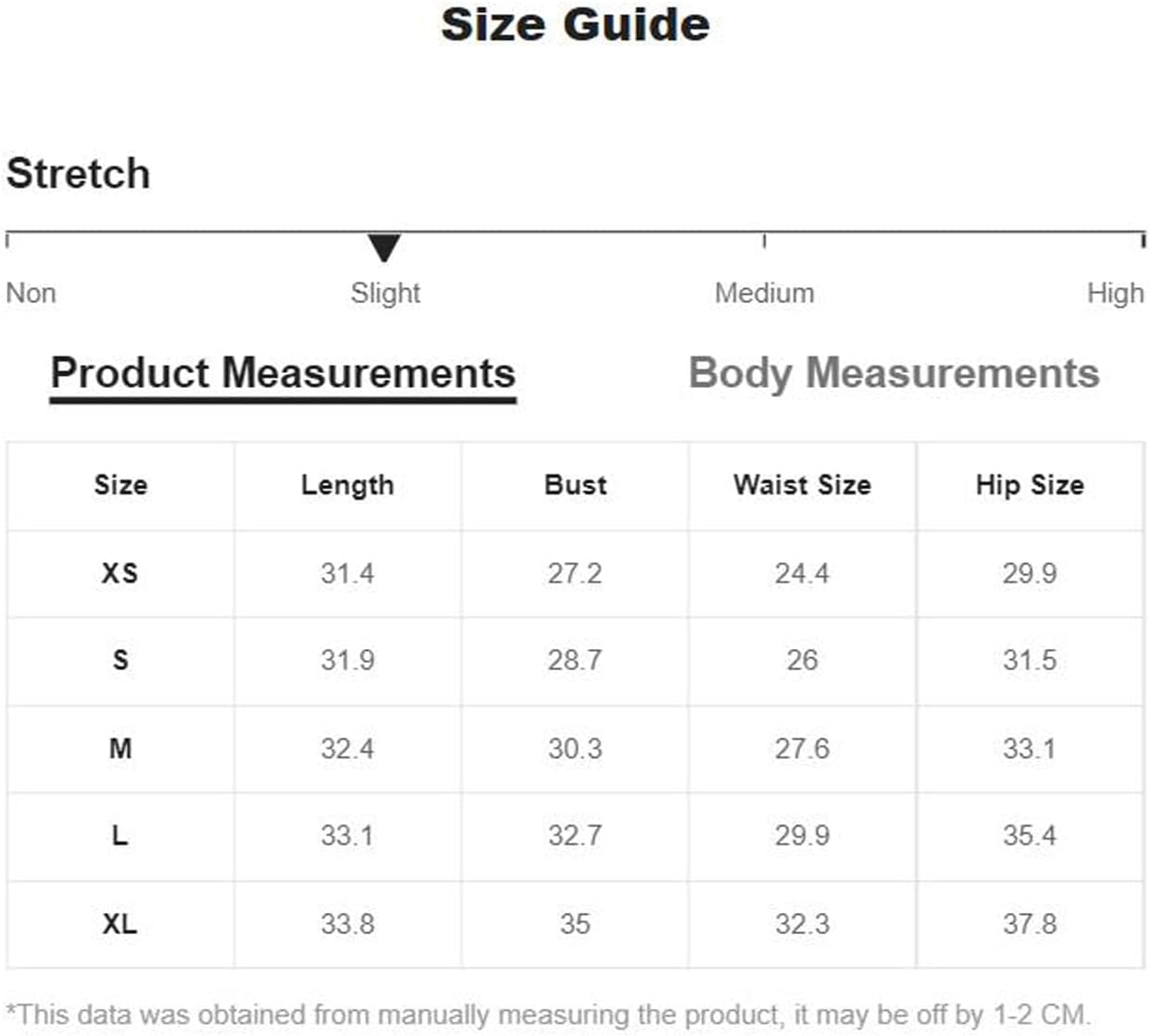The width and height of the screenshot is (1150, 1036).
Task: Click the Hip Size column header
Action: pos(1030,485)
